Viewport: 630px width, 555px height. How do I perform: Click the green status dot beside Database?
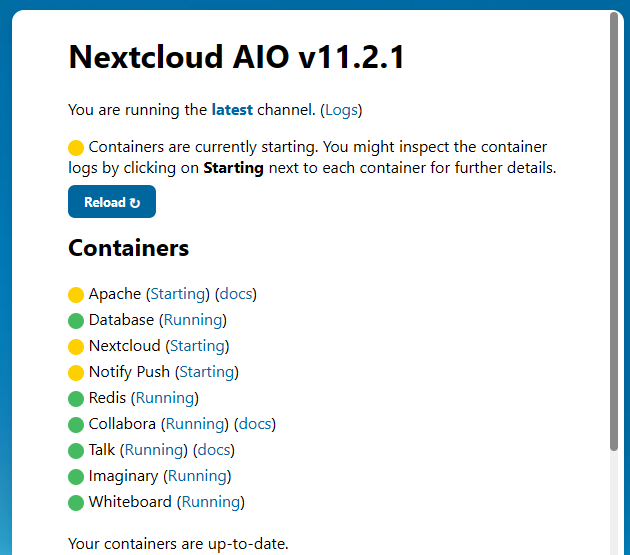coord(76,320)
